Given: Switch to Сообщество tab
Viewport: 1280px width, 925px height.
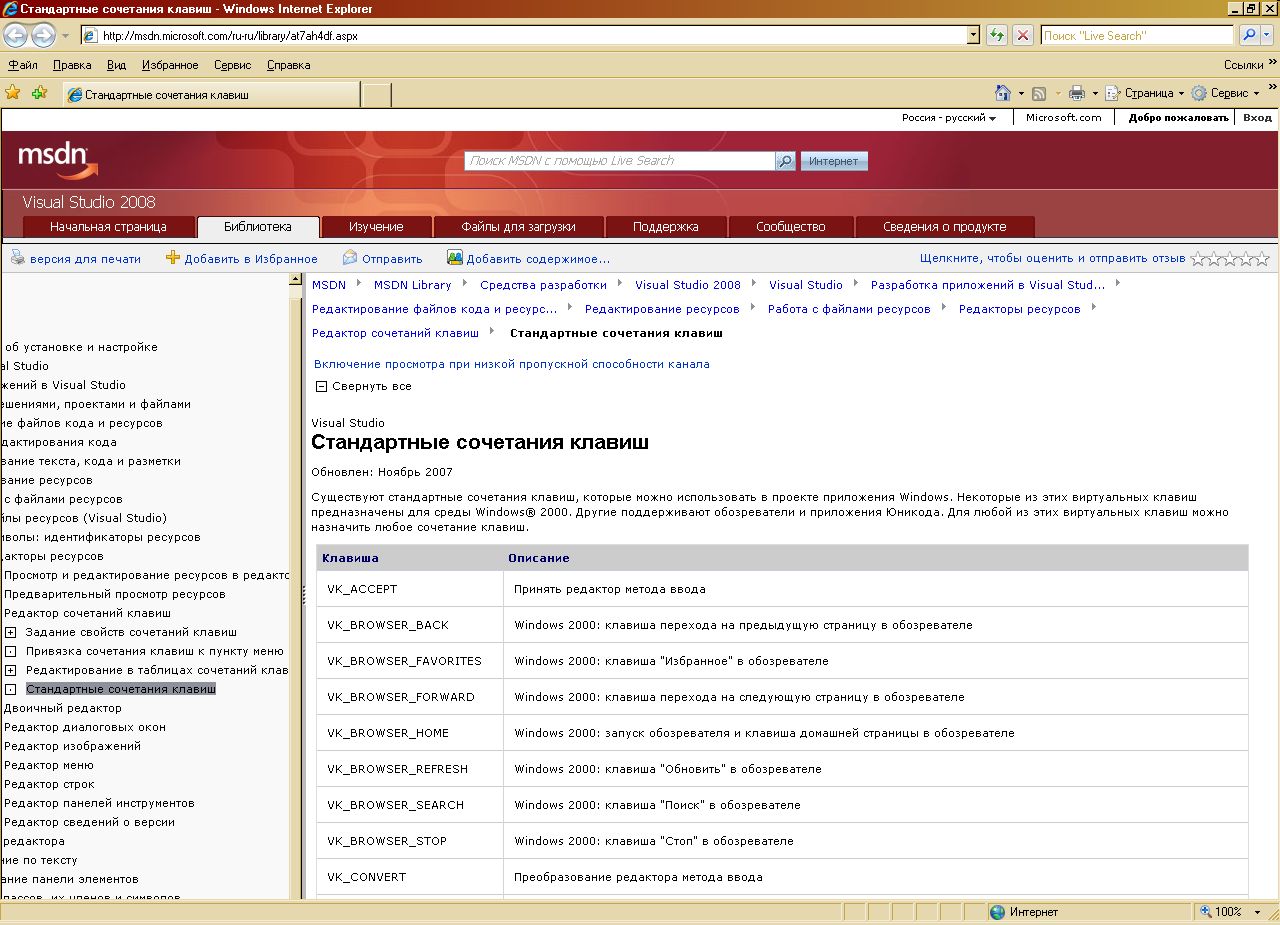Looking at the screenshot, I should coord(790,227).
